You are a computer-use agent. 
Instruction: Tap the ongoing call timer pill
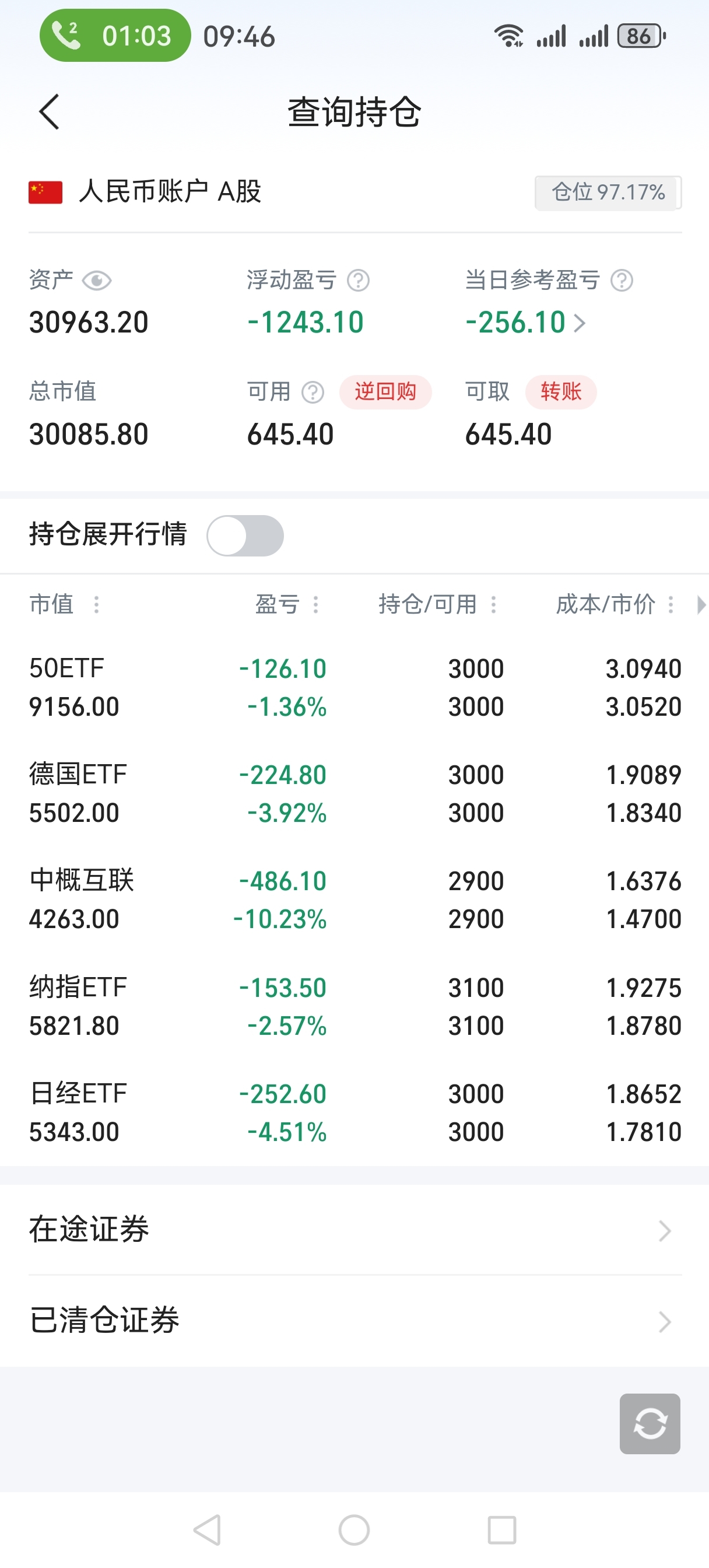[x=115, y=36]
